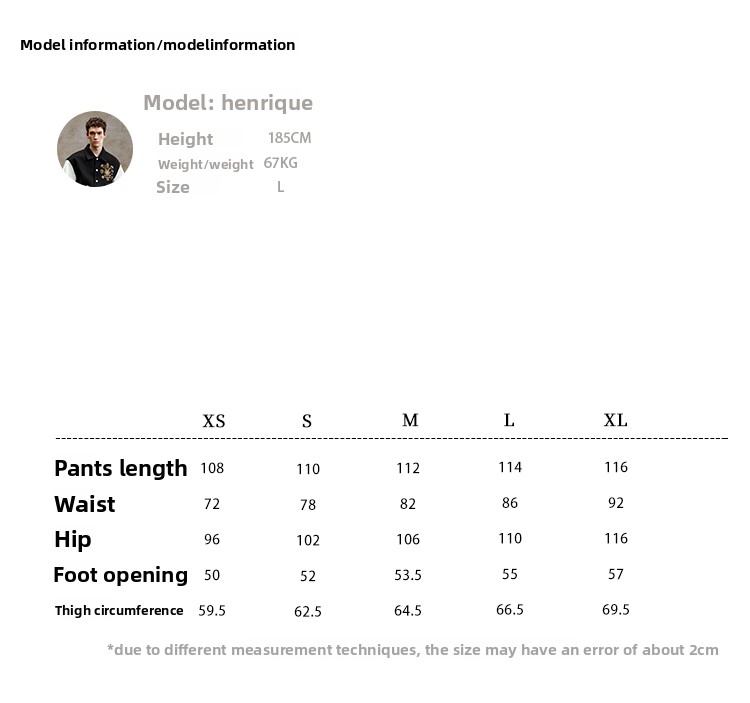Click the 'Pants length' row label
This screenshot has width=750, height=703.
[x=121, y=468]
